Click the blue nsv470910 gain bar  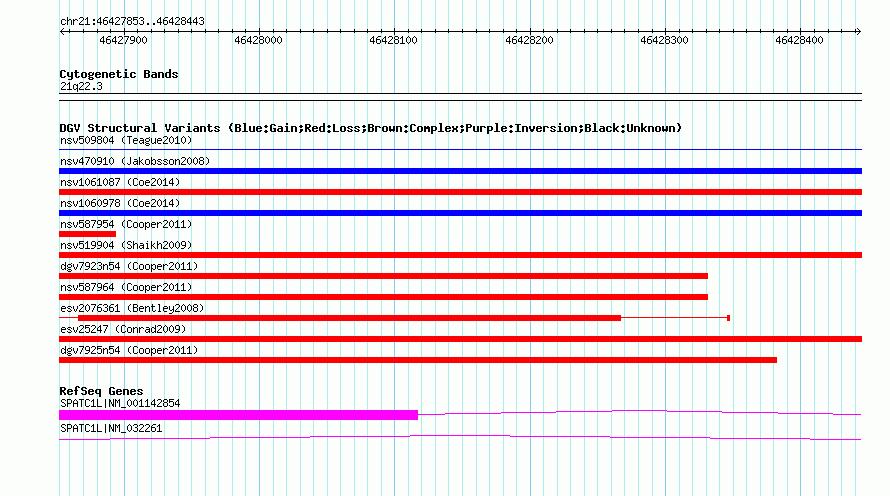point(460,171)
